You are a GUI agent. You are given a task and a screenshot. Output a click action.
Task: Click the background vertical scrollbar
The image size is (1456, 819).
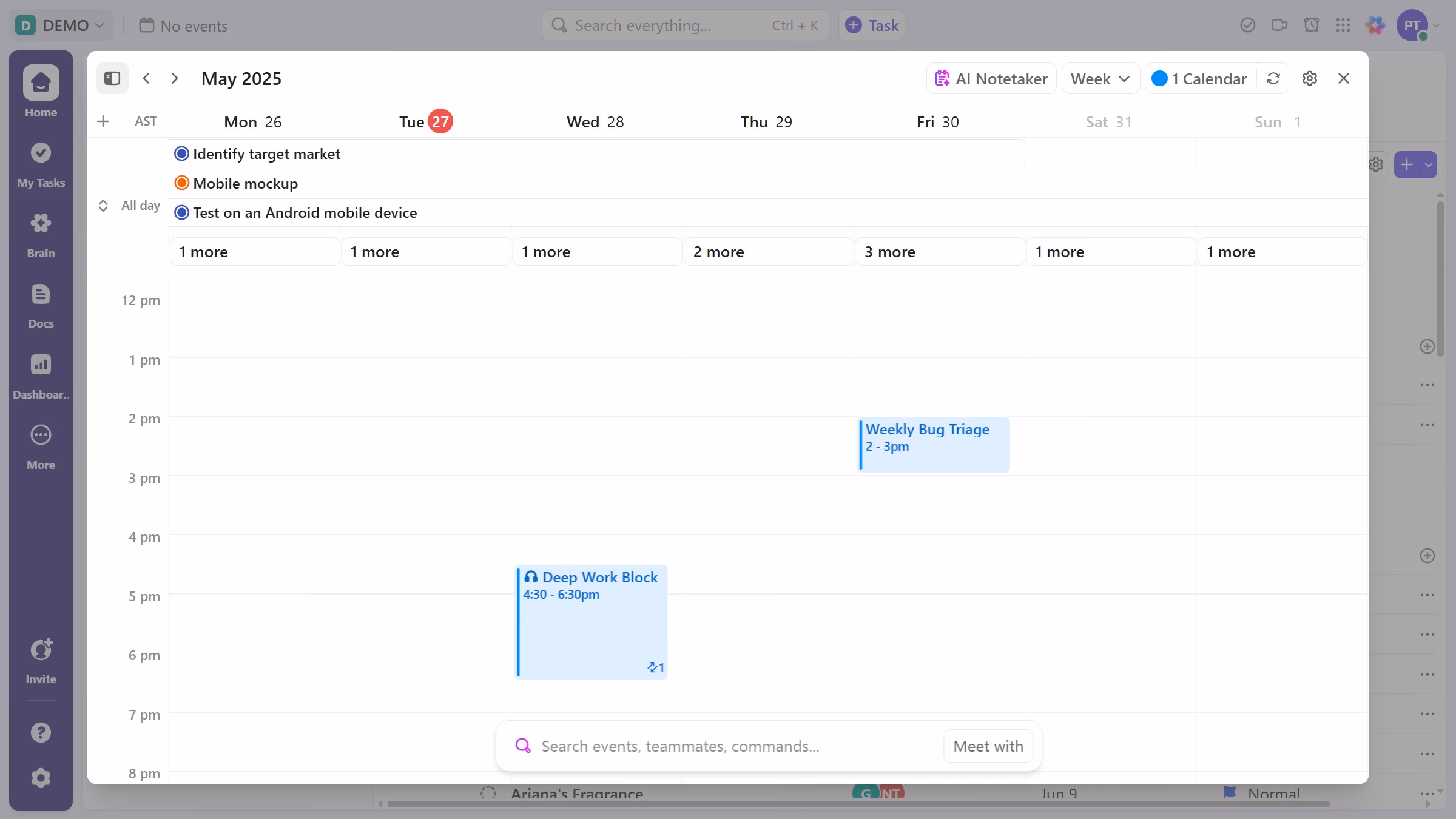[1440, 279]
